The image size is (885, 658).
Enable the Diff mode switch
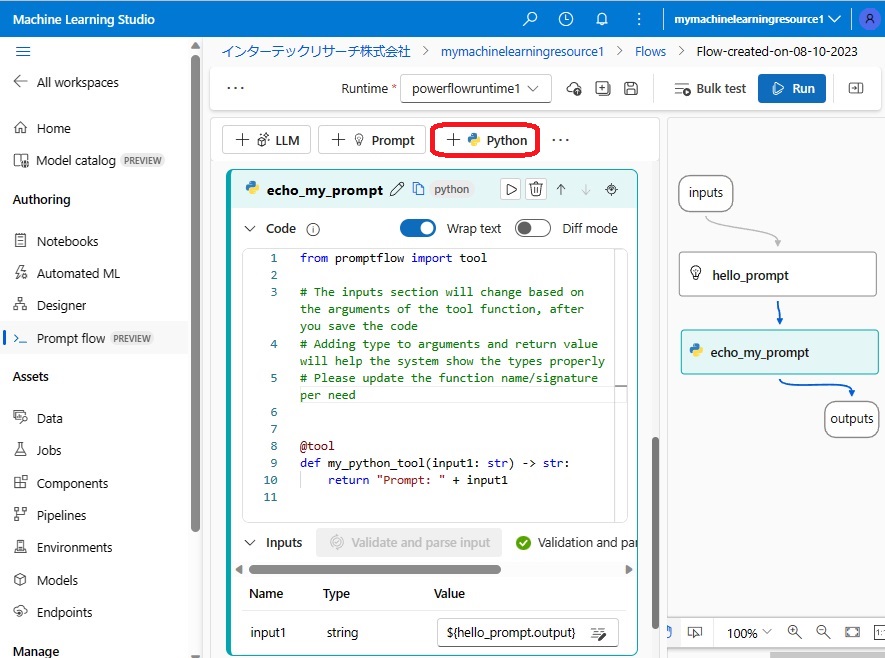point(533,229)
